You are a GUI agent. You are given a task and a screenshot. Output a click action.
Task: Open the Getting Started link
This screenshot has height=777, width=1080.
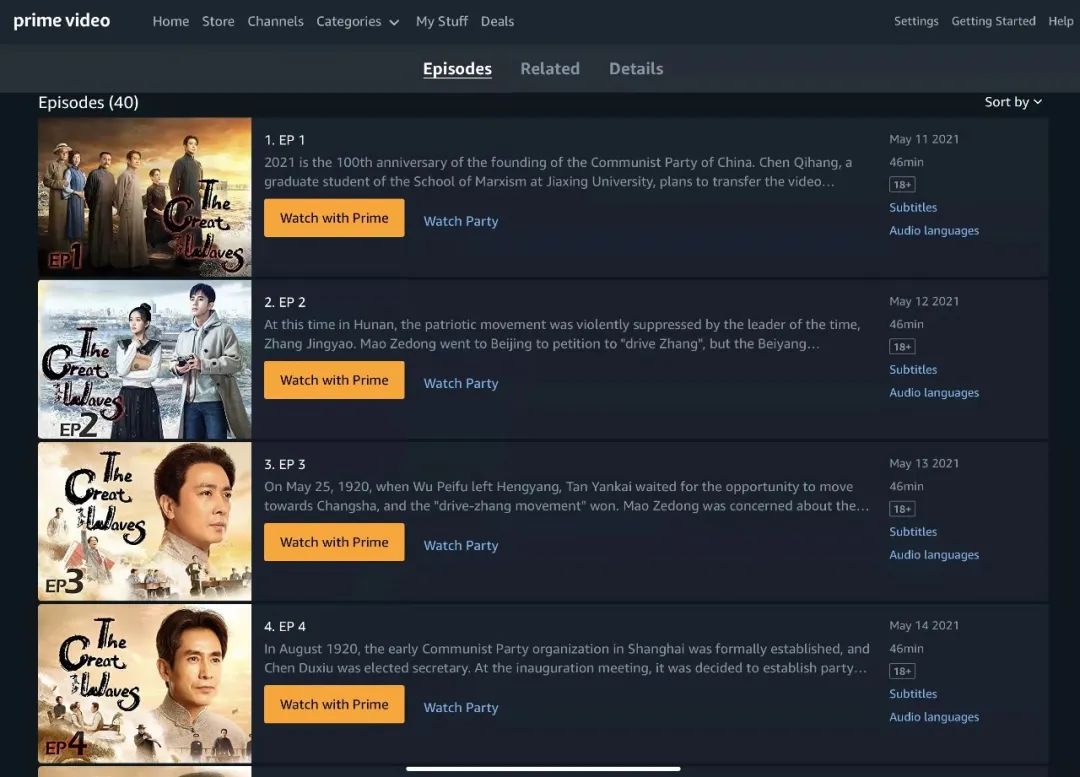point(993,21)
